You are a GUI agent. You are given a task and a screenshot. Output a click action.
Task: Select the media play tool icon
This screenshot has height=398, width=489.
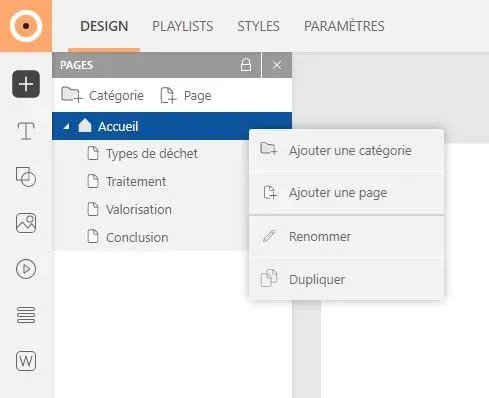tap(26, 269)
